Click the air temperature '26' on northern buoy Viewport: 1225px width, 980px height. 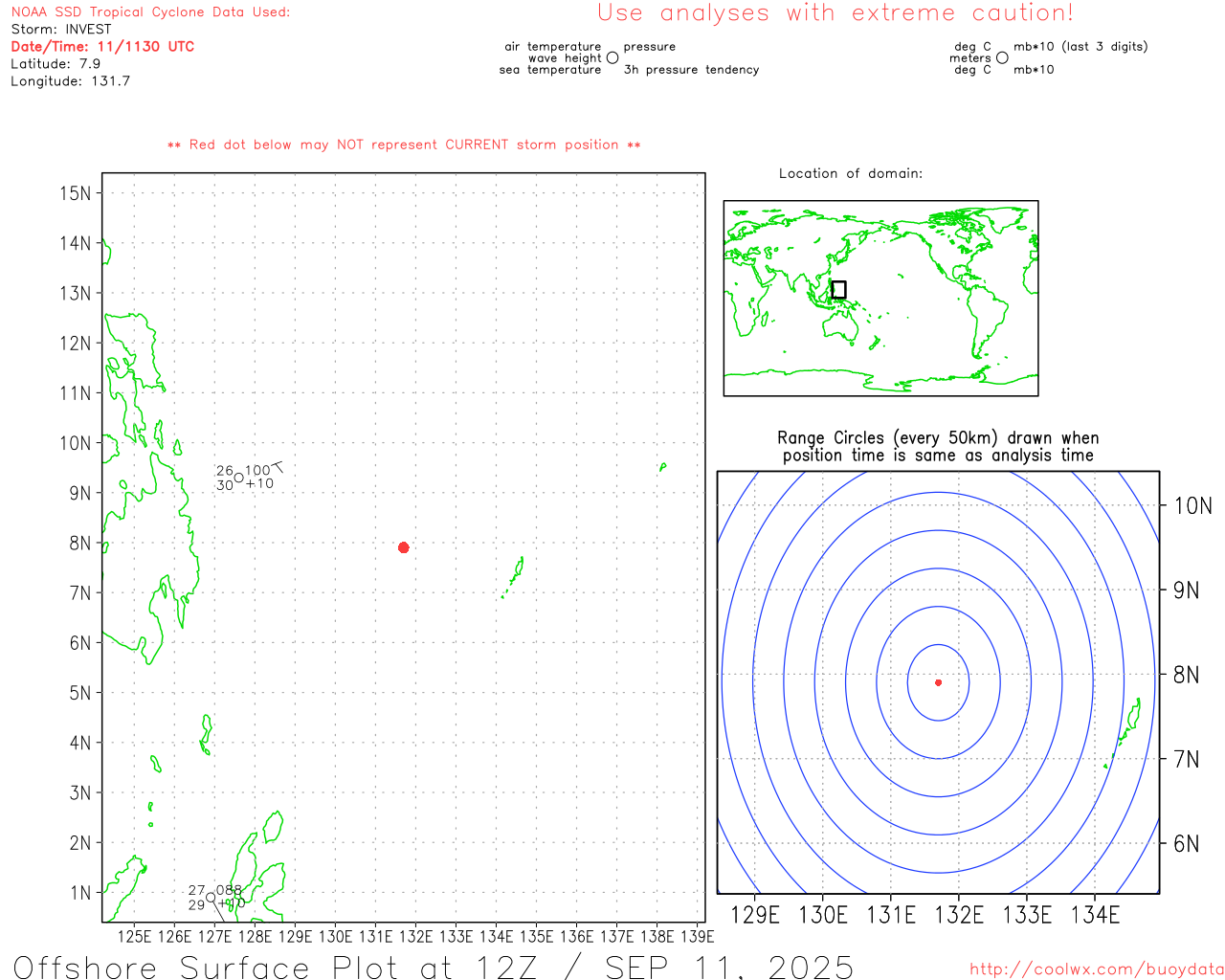click(x=225, y=470)
